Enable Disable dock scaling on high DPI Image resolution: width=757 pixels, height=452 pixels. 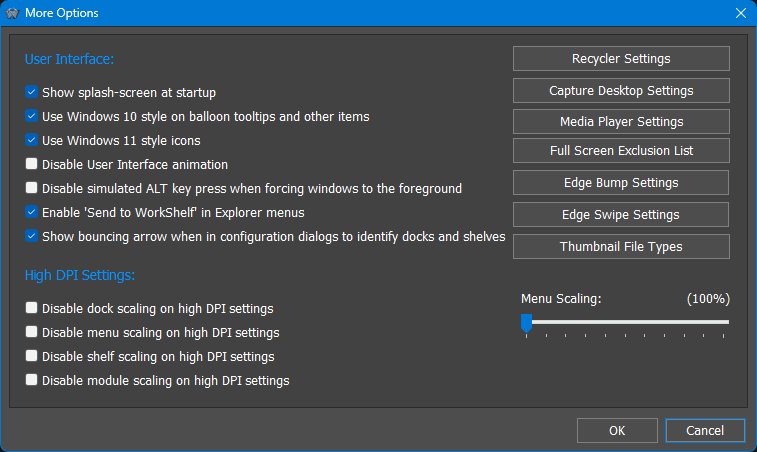click(x=31, y=308)
